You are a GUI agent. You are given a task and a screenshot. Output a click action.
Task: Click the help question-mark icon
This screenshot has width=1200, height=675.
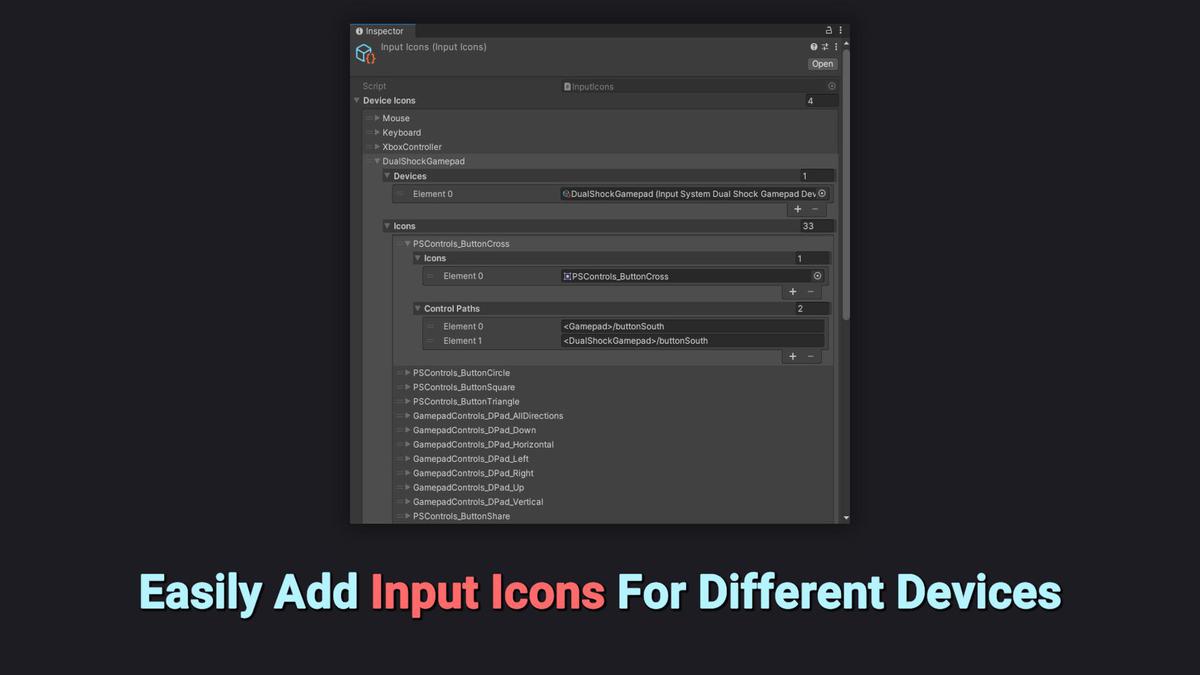(814, 47)
